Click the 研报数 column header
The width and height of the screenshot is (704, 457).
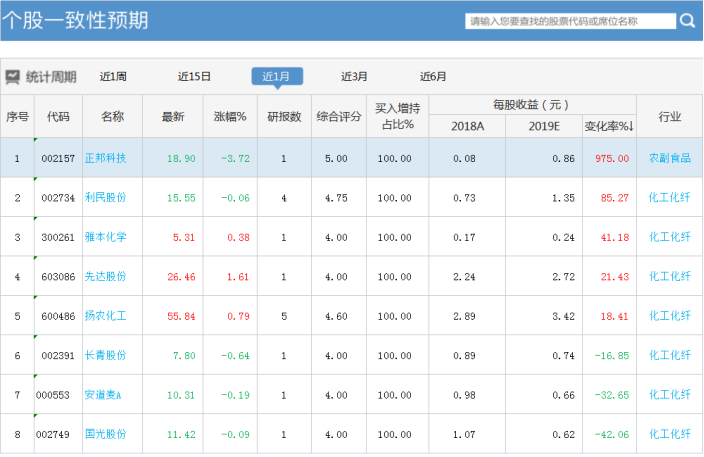[x=284, y=117]
